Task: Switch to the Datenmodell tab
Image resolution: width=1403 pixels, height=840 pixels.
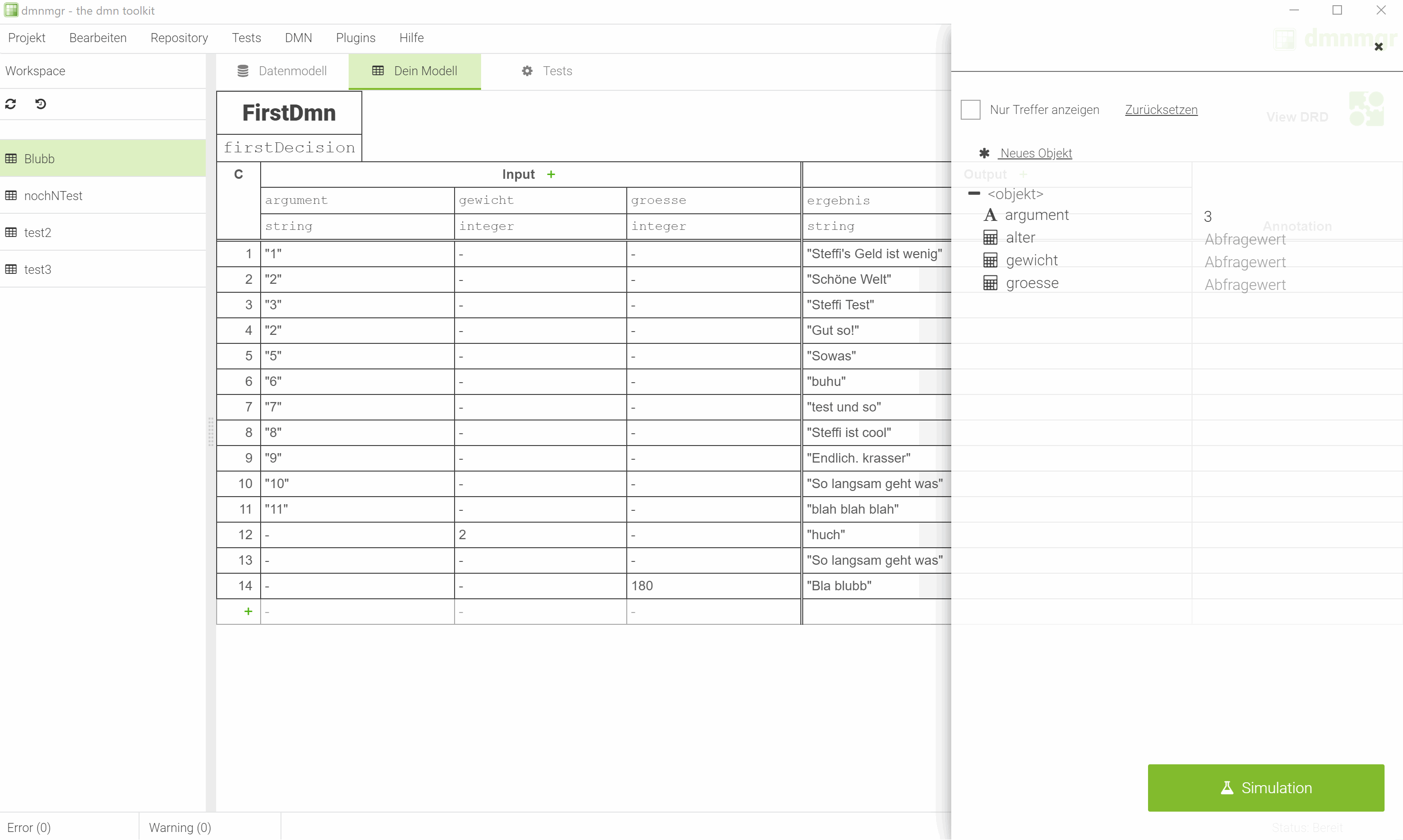Action: pyautogui.click(x=282, y=71)
